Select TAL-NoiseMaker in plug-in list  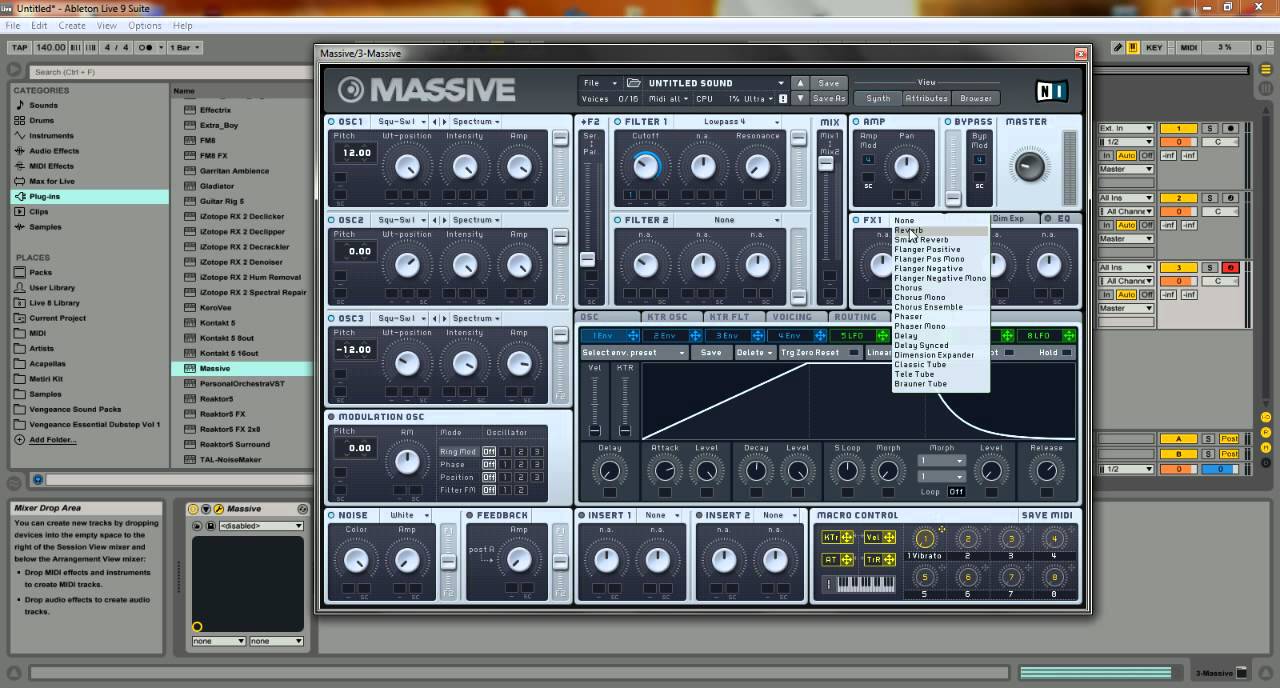pyautogui.click(x=231, y=459)
